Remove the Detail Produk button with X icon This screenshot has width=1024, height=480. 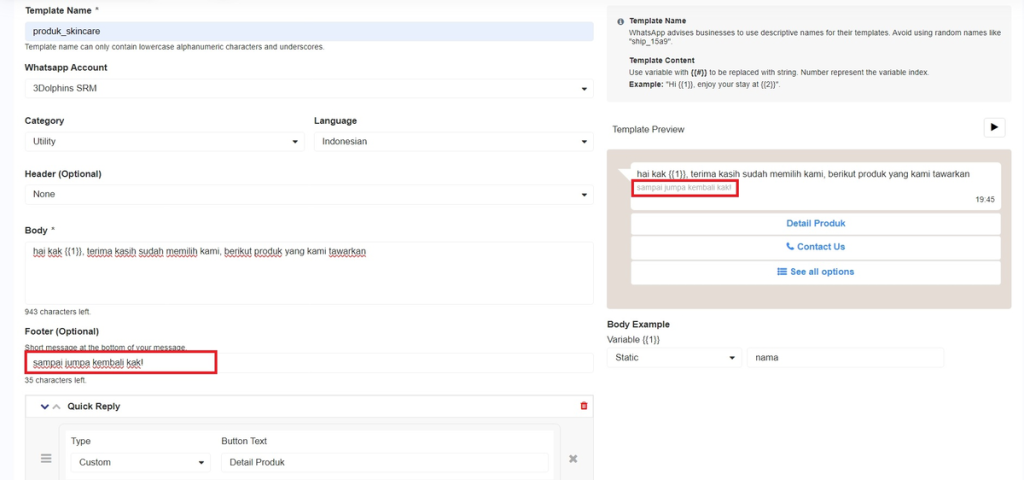pyautogui.click(x=573, y=458)
